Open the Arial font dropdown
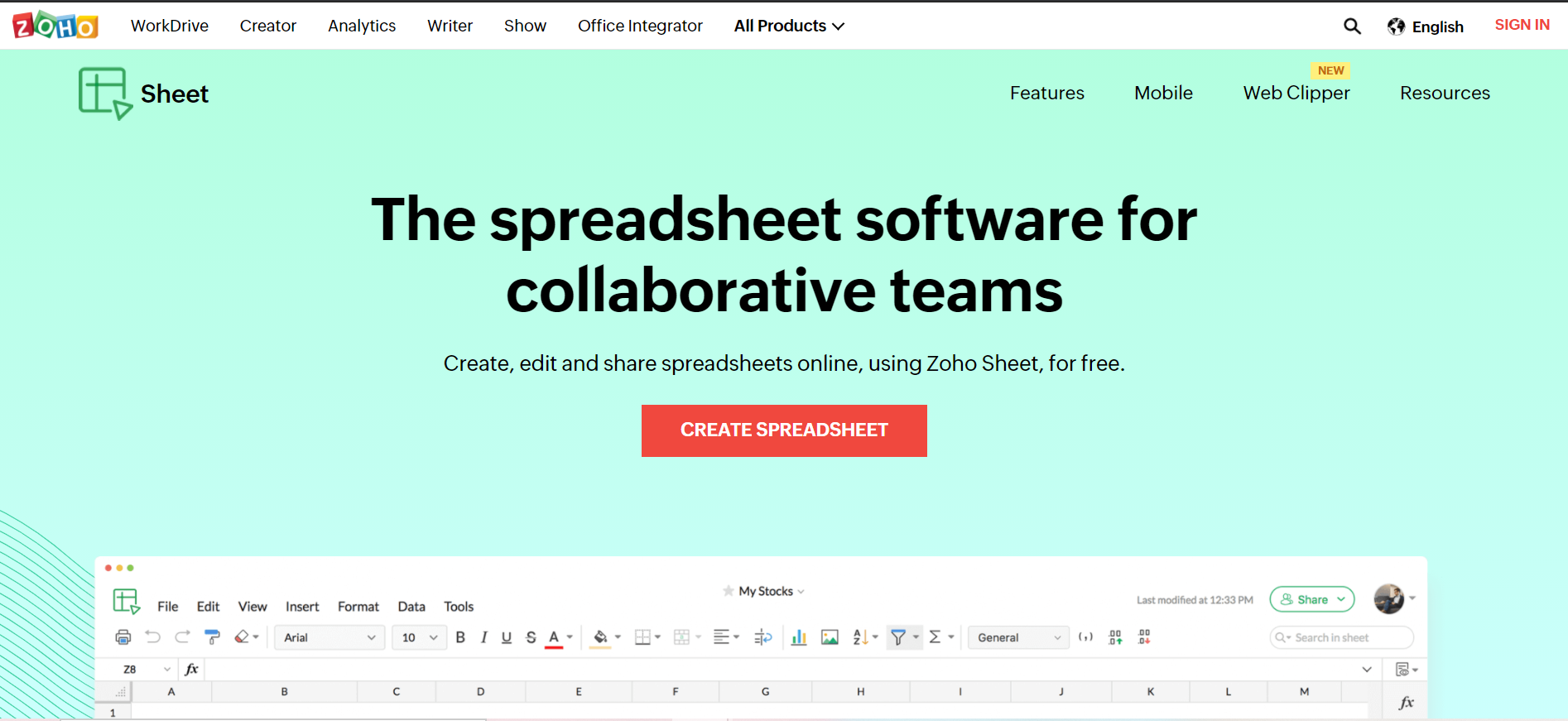The width and height of the screenshot is (1568, 721). tap(329, 637)
